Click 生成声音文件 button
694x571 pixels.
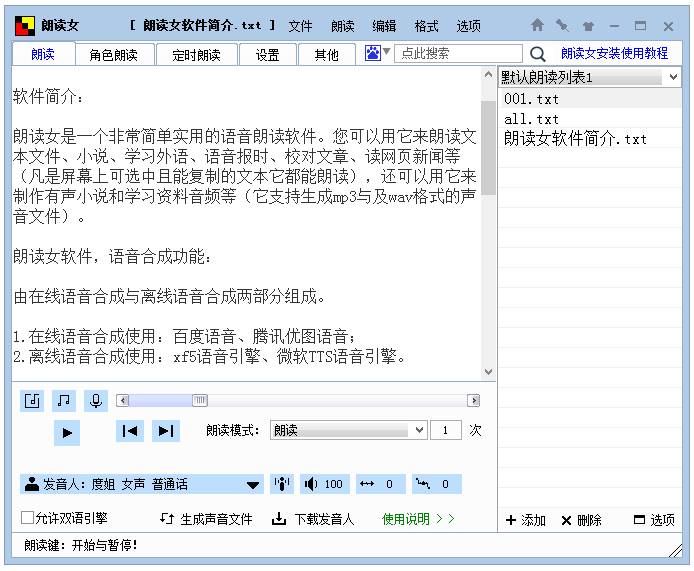(207, 519)
